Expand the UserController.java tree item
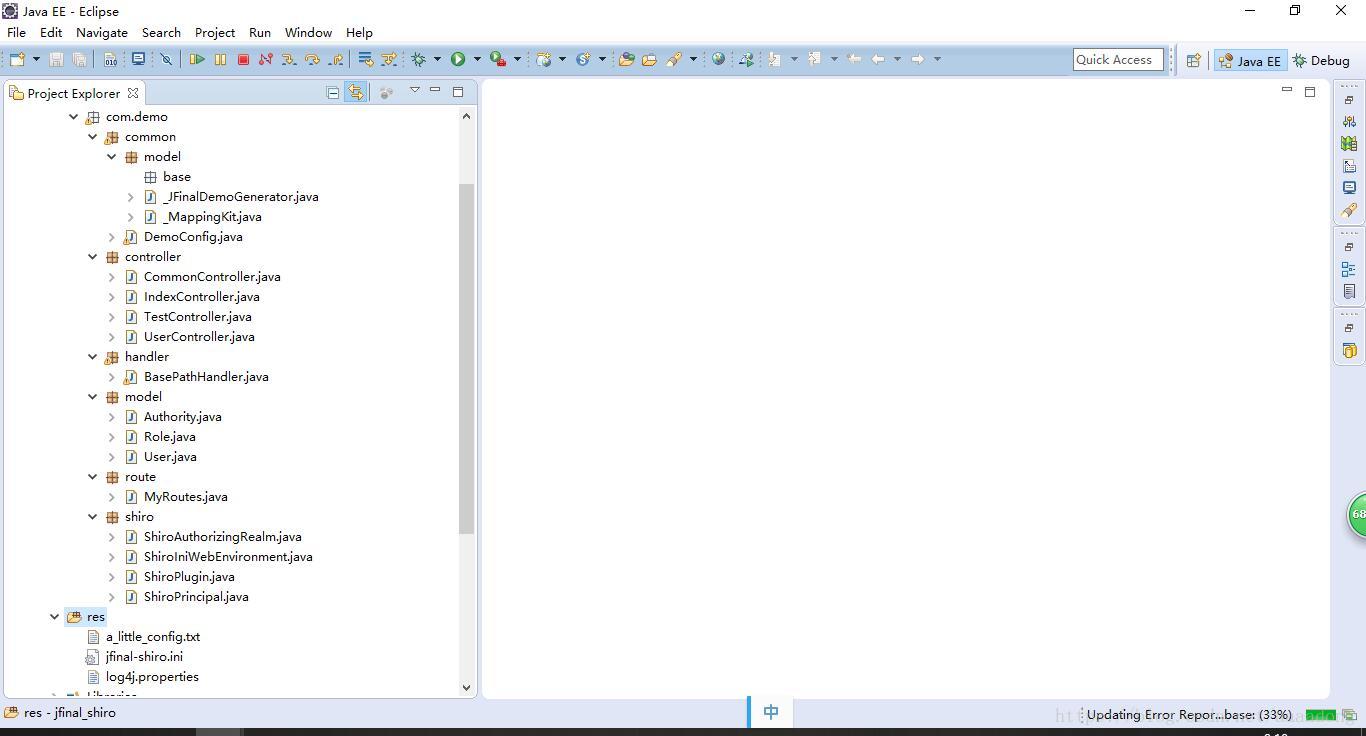Viewport: 1366px width, 736px height. click(111, 336)
